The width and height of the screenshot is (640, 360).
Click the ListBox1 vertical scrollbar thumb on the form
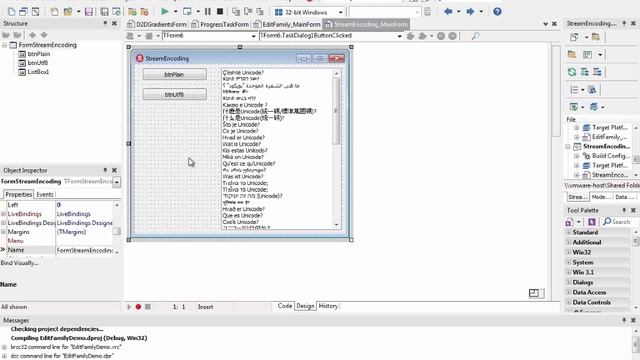[336, 110]
